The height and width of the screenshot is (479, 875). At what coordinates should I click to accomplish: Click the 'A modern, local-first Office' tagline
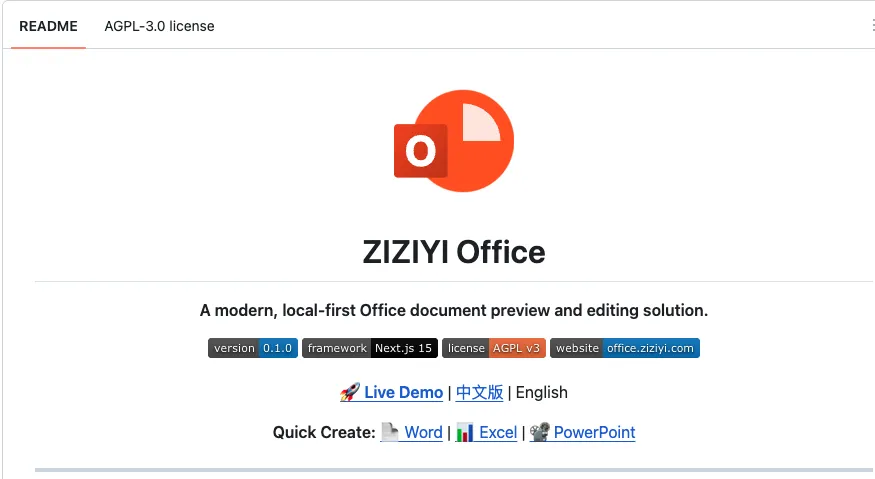(x=454, y=310)
